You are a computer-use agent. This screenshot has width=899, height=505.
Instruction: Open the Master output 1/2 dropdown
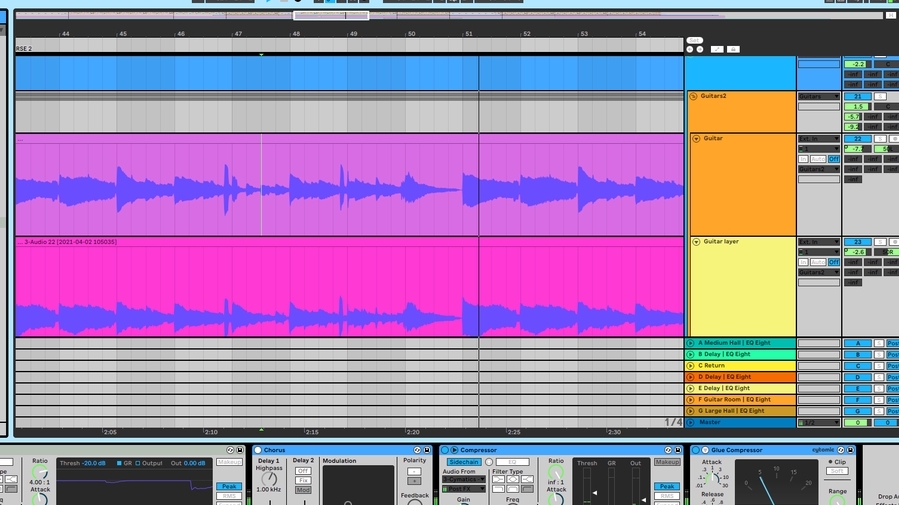(819, 422)
